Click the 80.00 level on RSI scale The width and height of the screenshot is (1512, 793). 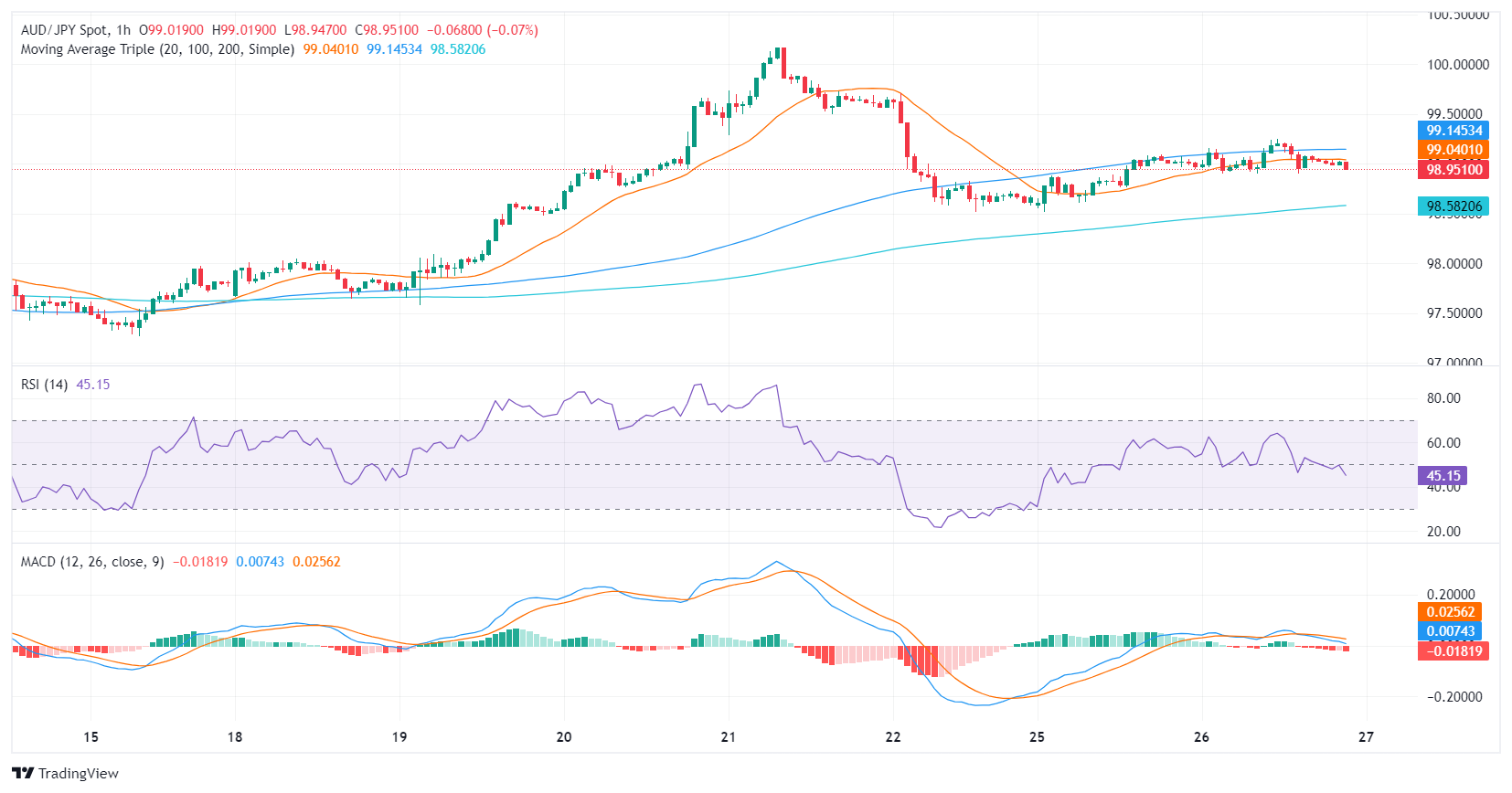[1443, 398]
